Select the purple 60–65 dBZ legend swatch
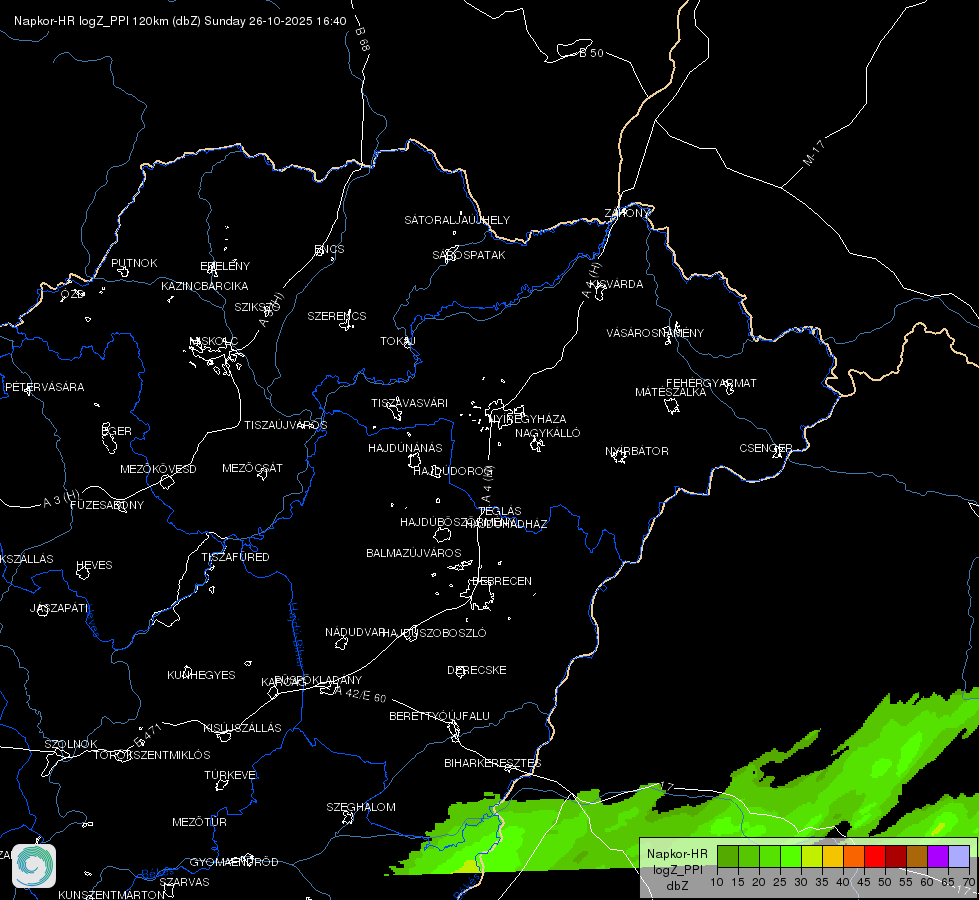 (x=938, y=856)
